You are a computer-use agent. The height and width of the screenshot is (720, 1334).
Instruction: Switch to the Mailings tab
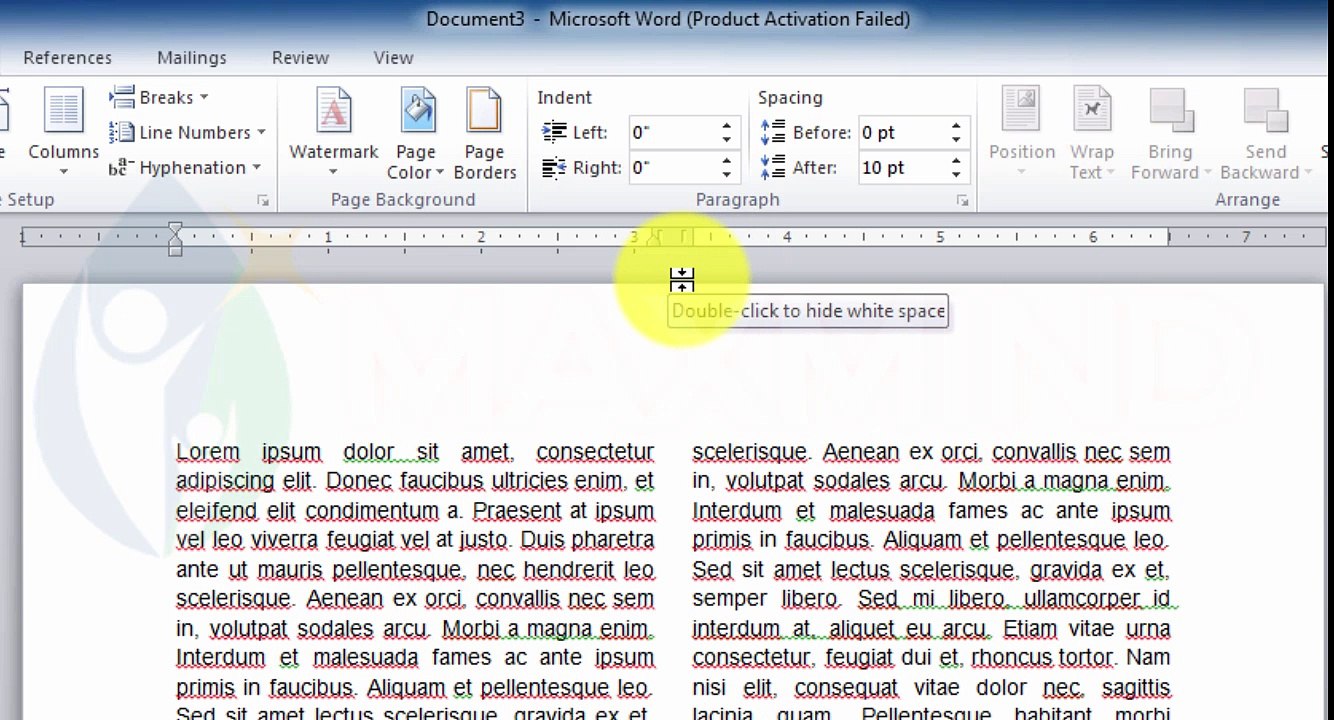[x=192, y=58]
